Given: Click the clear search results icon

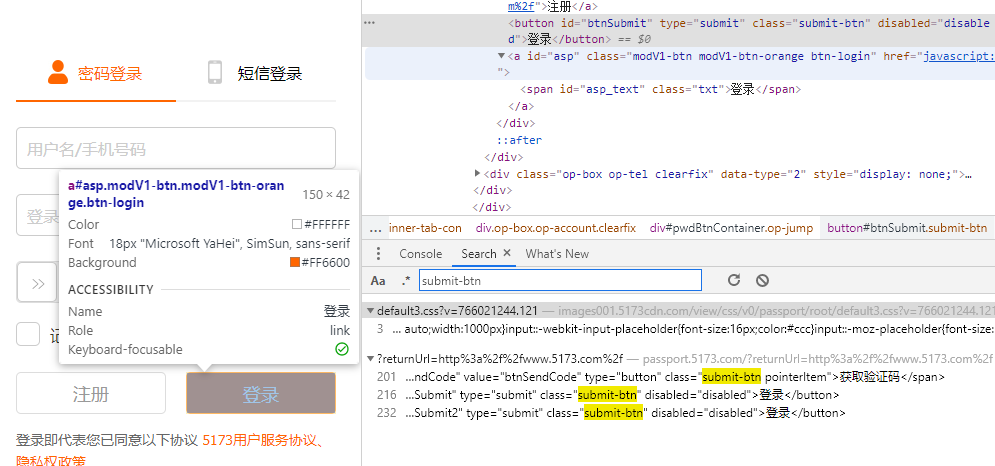Looking at the screenshot, I should 763,280.
